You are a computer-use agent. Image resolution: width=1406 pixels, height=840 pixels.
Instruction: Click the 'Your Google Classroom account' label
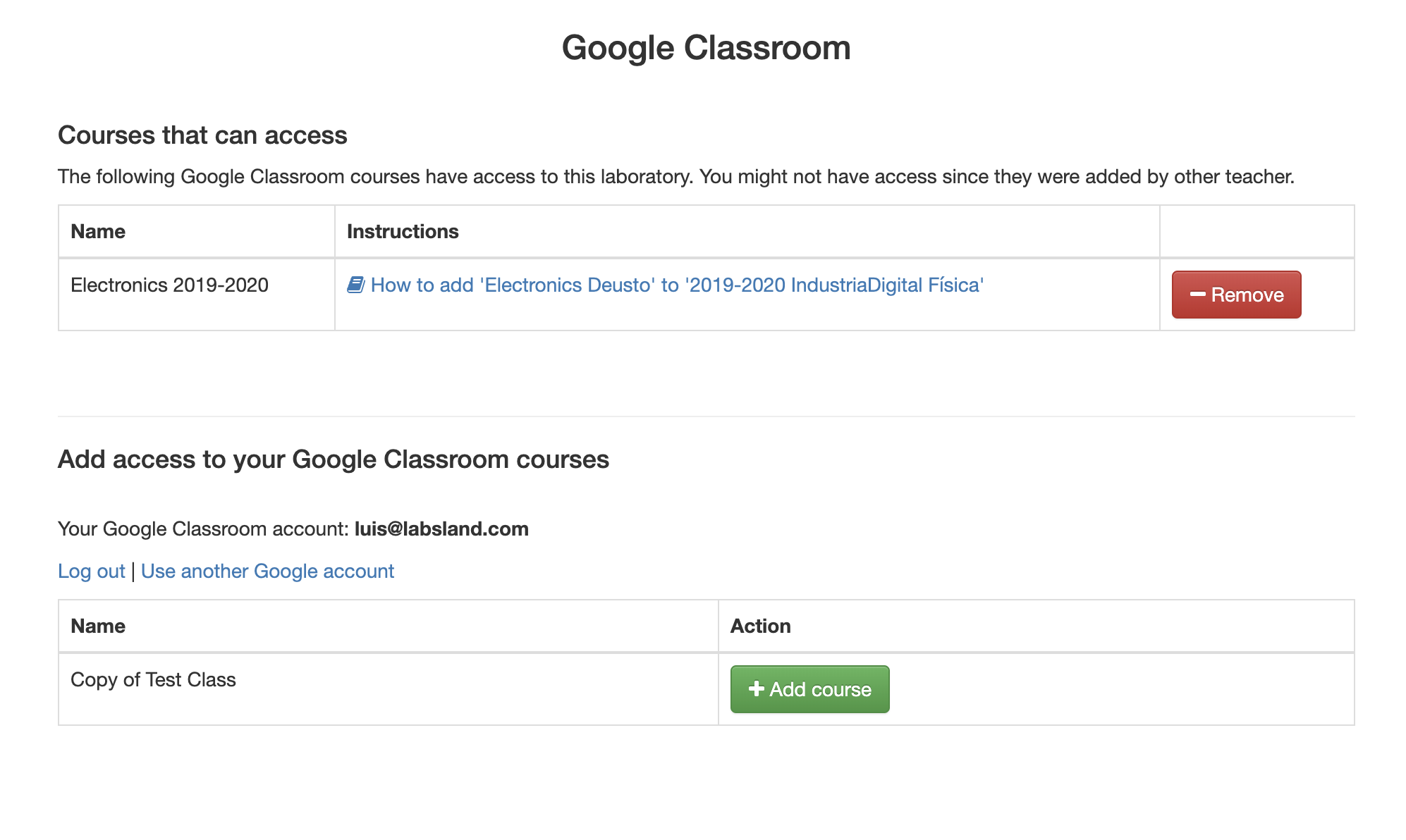click(203, 529)
